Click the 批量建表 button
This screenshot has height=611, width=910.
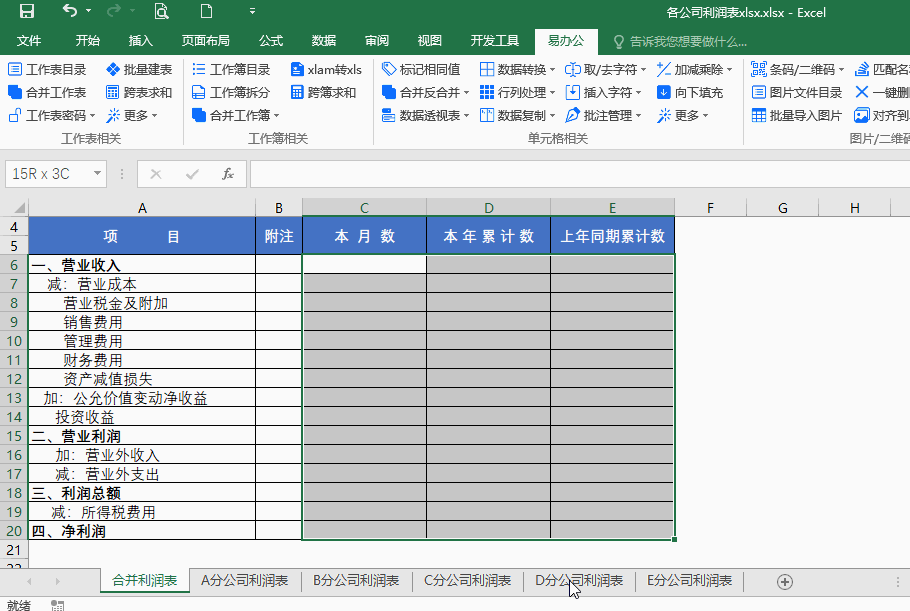pos(139,70)
